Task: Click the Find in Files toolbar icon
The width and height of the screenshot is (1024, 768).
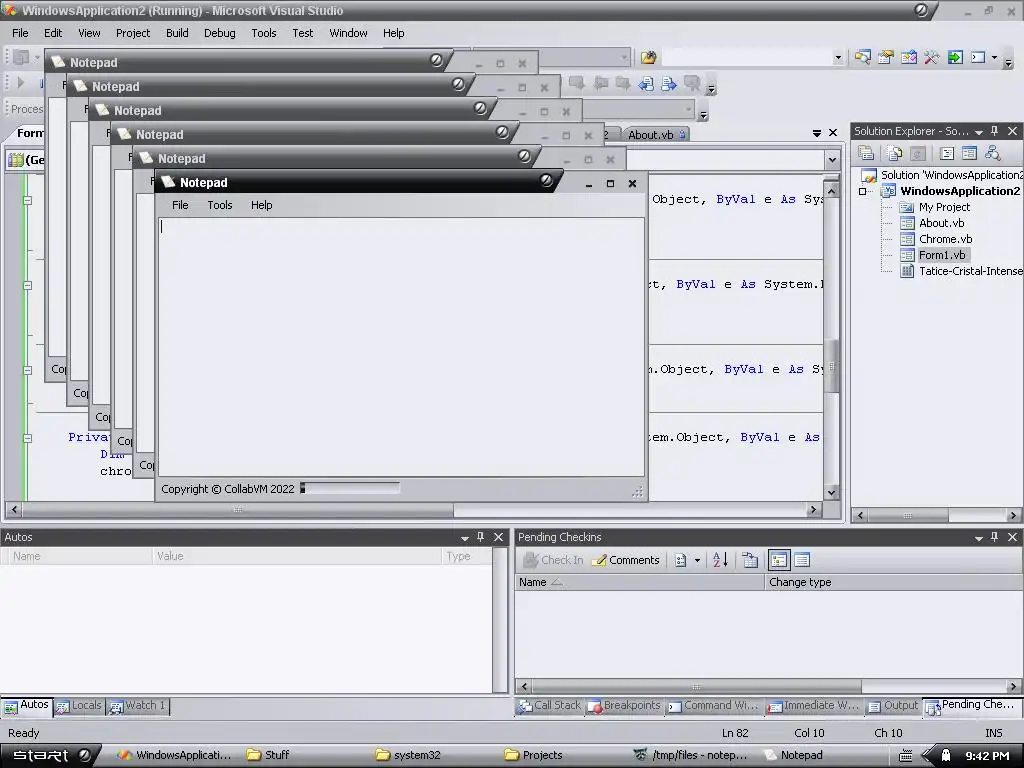Action: 648,57
